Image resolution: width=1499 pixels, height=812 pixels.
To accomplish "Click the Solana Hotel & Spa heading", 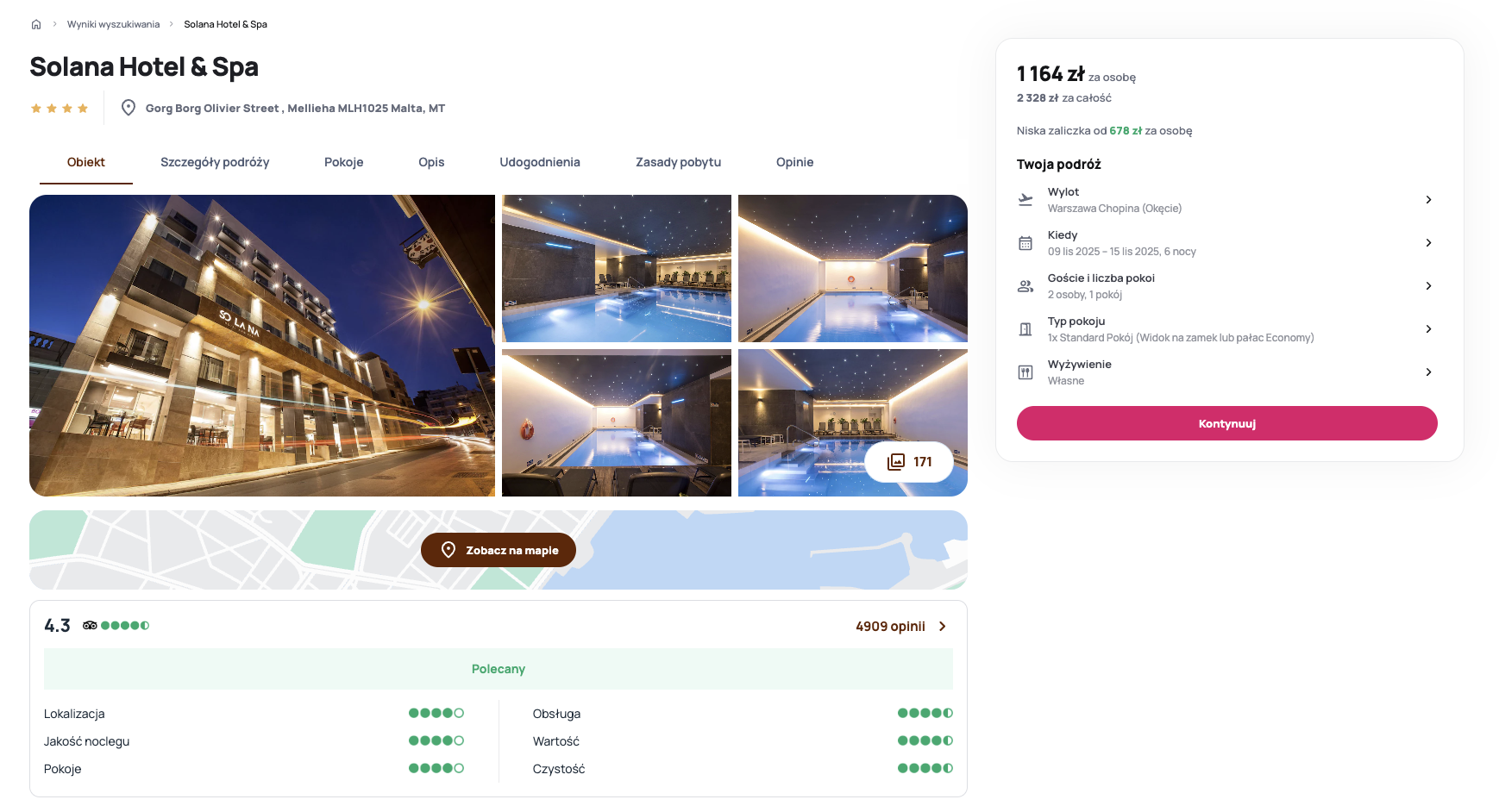I will pos(144,66).
